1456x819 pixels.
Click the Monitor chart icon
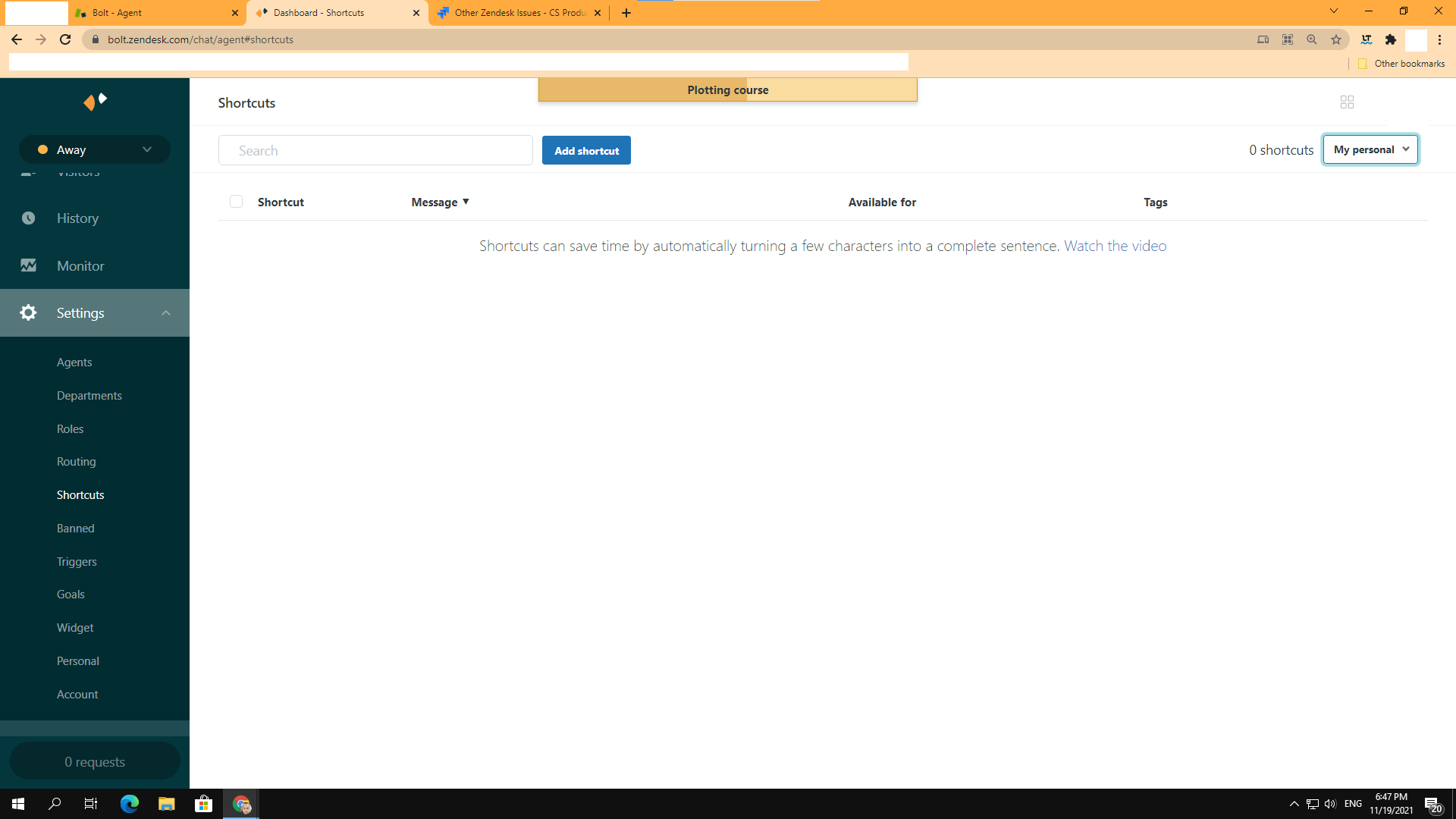(28, 266)
